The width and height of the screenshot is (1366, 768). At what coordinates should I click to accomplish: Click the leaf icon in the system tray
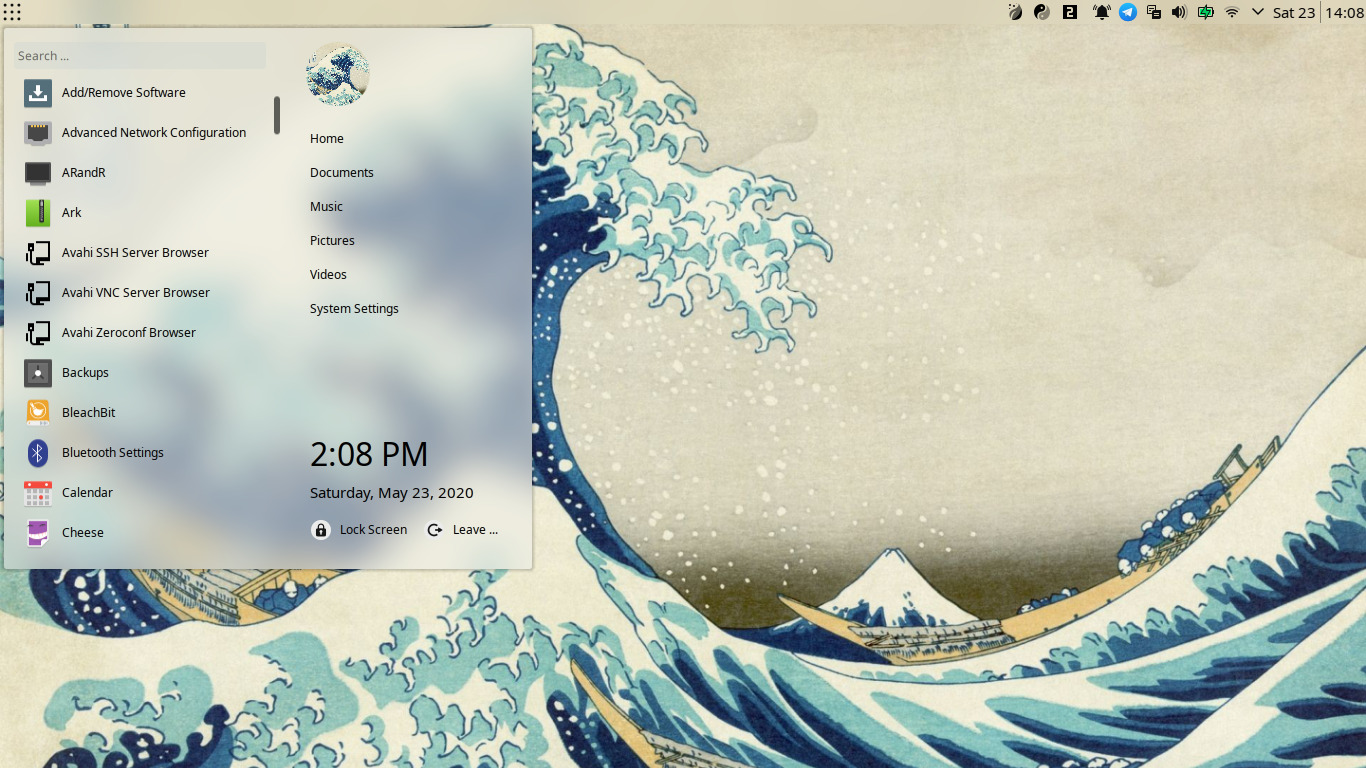pos(1015,12)
